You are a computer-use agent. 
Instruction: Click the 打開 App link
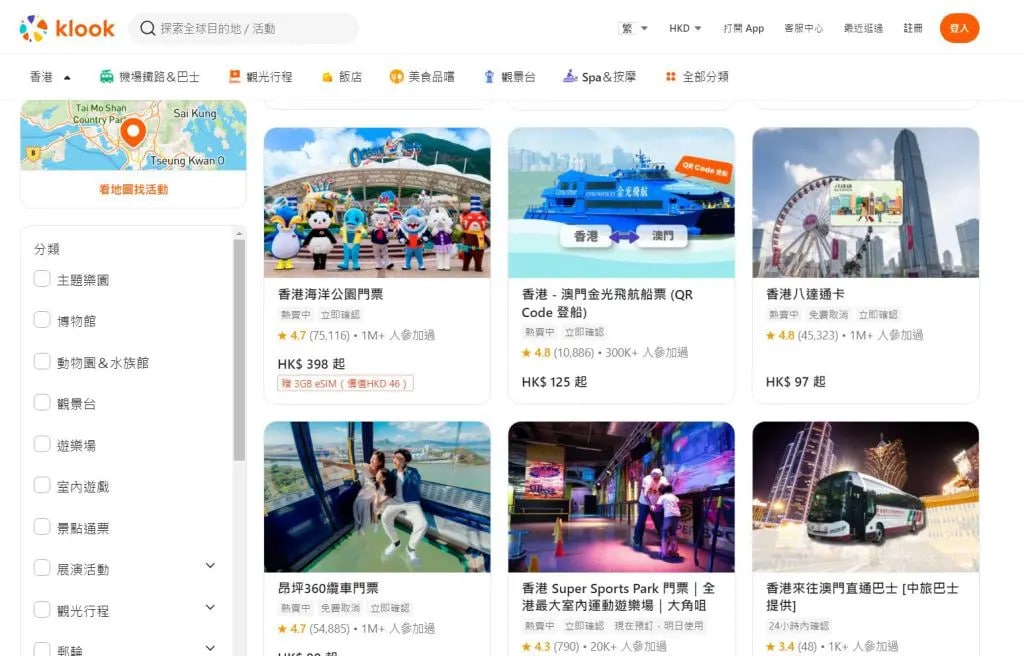743,28
